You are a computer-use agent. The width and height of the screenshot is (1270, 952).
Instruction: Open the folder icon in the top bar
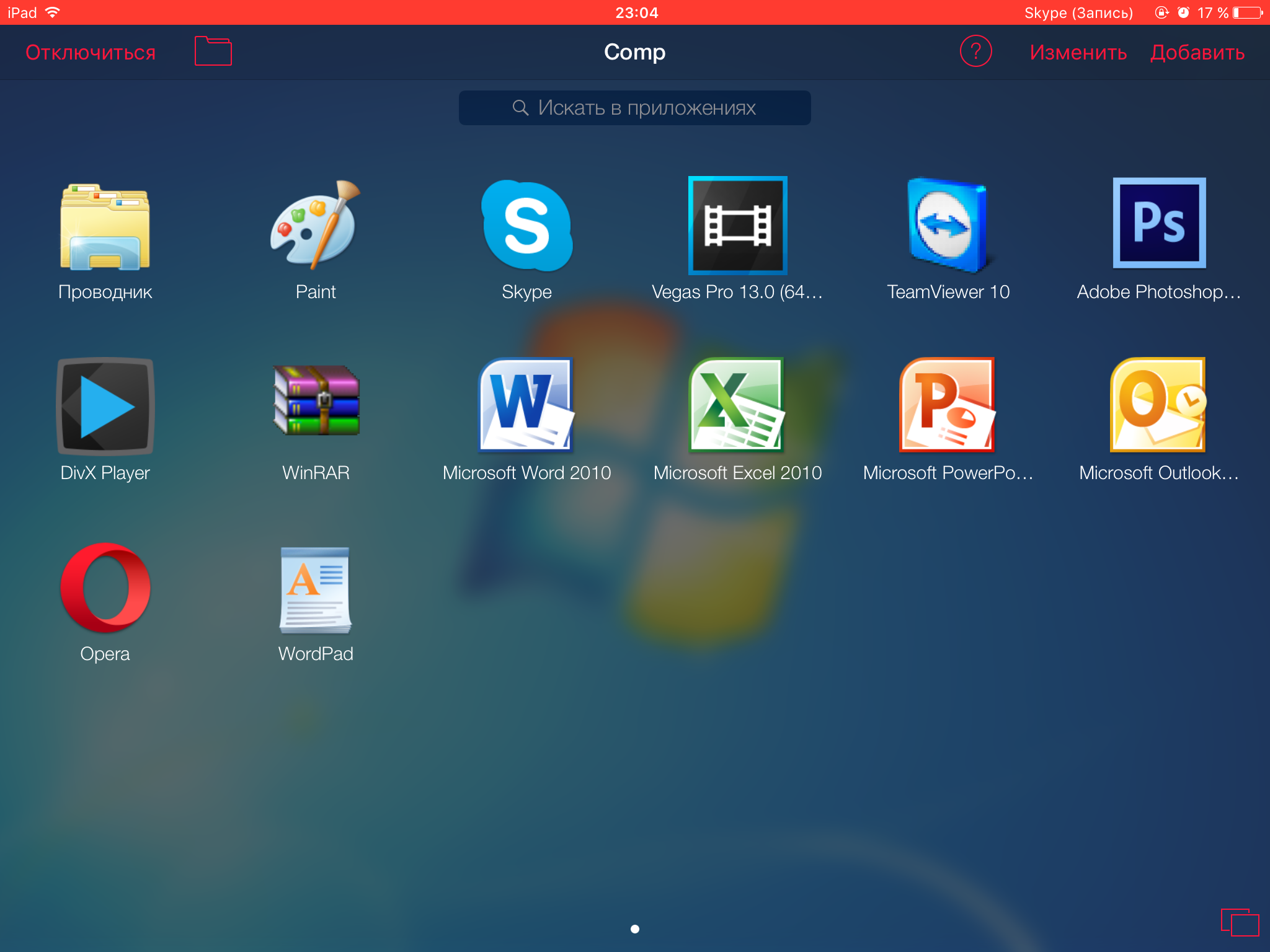pyautogui.click(x=213, y=51)
